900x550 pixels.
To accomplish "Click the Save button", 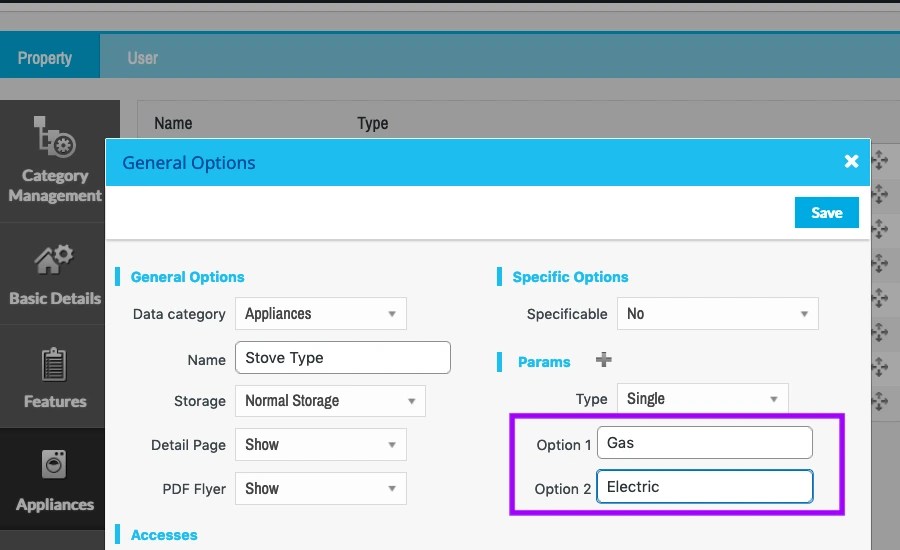I will (x=826, y=212).
